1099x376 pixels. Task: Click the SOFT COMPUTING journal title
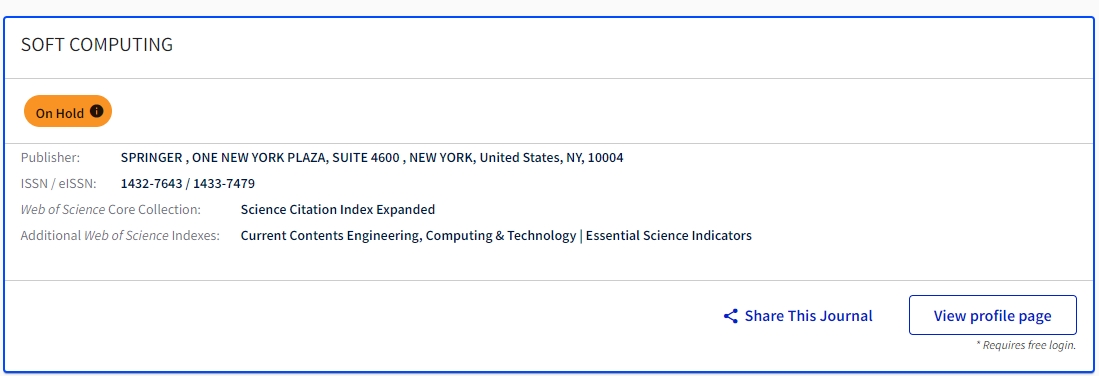pyautogui.click(x=97, y=44)
